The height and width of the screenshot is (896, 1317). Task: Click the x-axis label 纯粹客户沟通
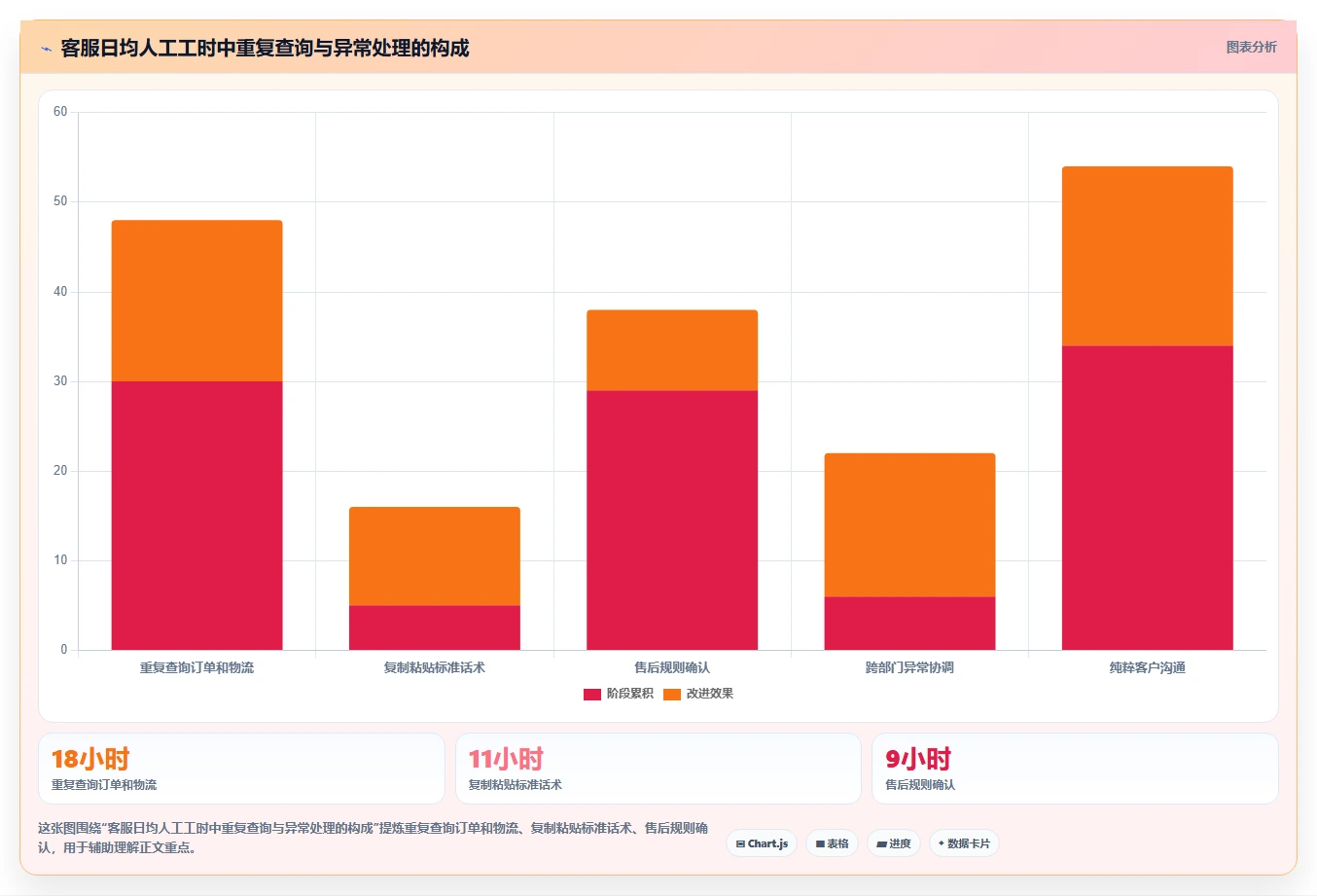(1148, 667)
